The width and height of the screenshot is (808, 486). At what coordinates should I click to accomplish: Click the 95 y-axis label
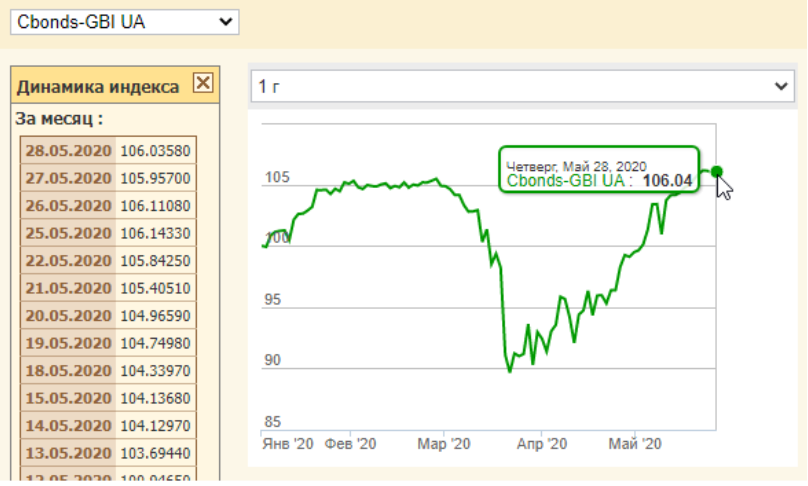[273, 299]
